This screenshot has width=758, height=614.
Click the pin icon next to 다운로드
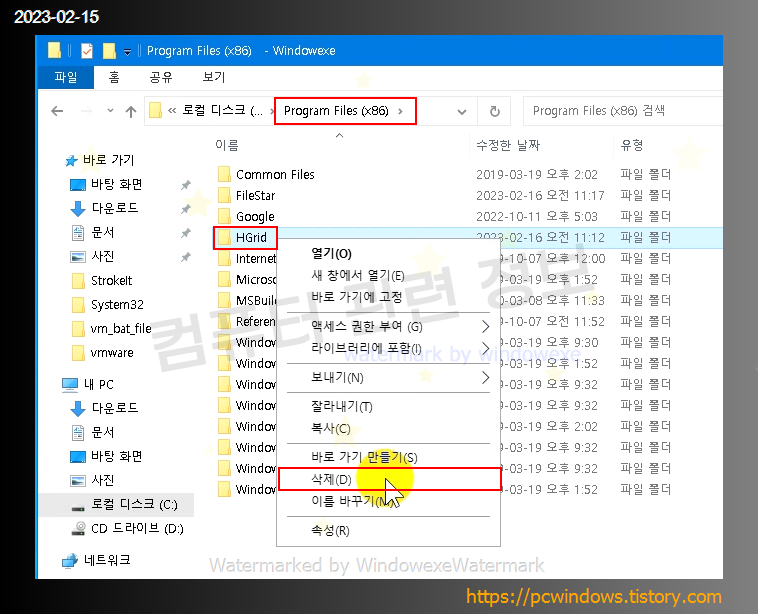(x=186, y=209)
